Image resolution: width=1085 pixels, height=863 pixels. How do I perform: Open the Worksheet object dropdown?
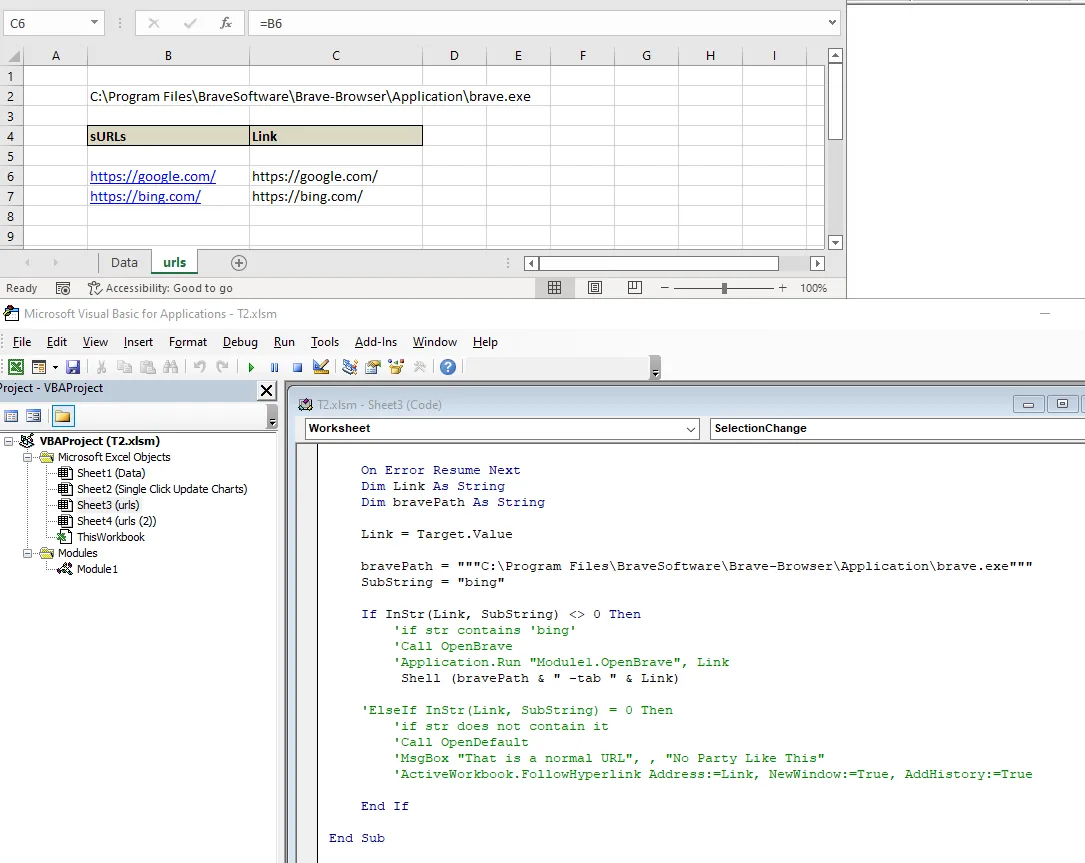[x=691, y=428]
